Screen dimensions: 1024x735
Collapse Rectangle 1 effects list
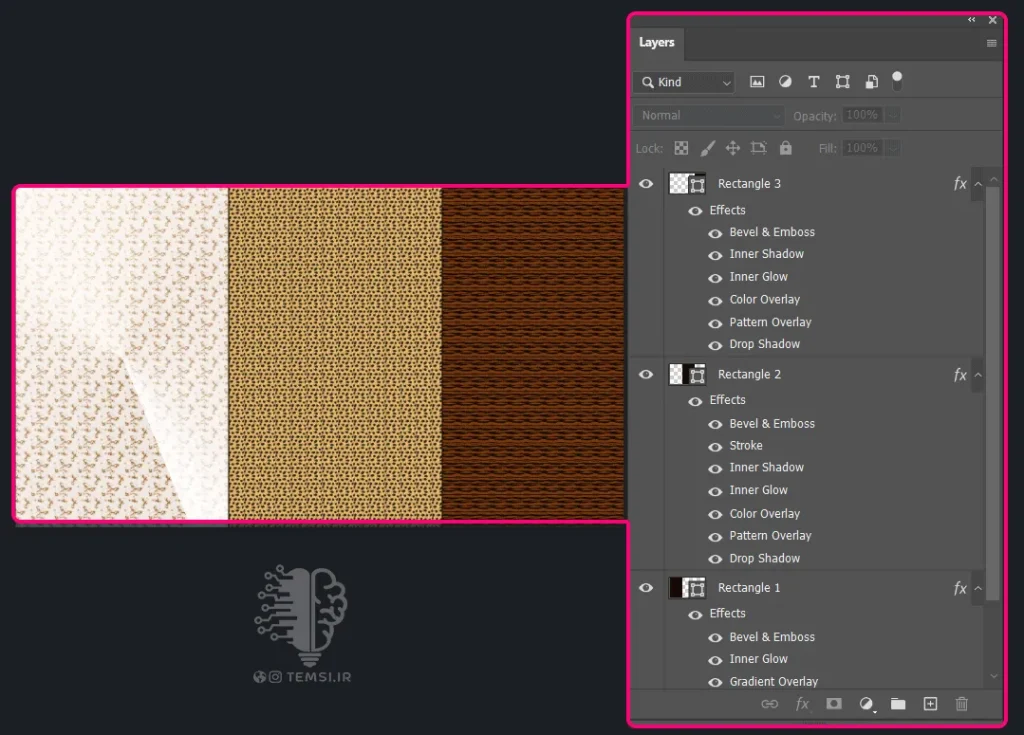tap(978, 588)
